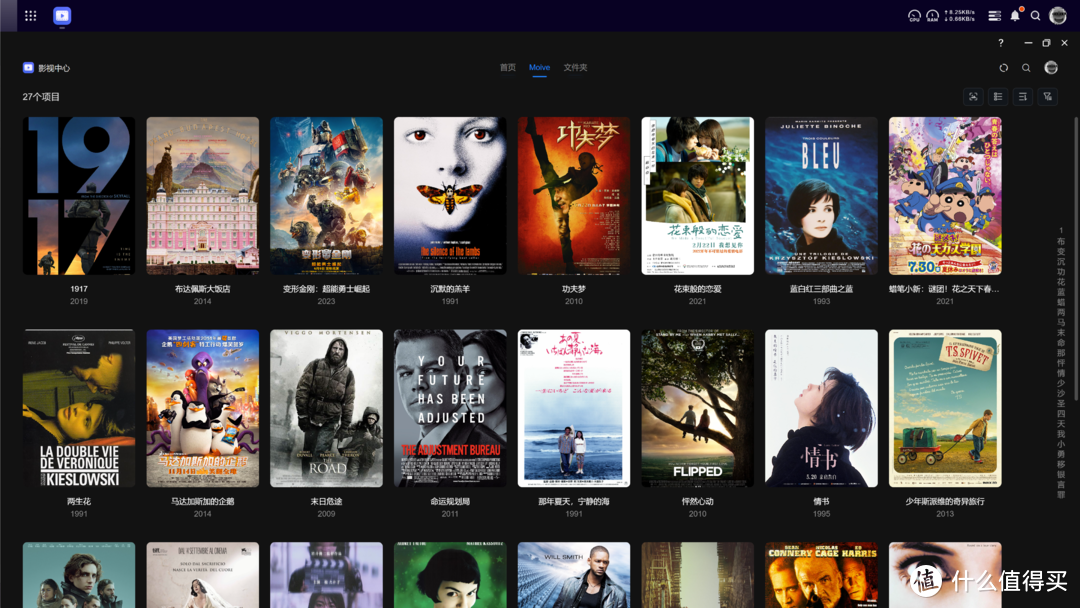Open the sort order options
This screenshot has height=608, width=1080.
click(1023, 96)
